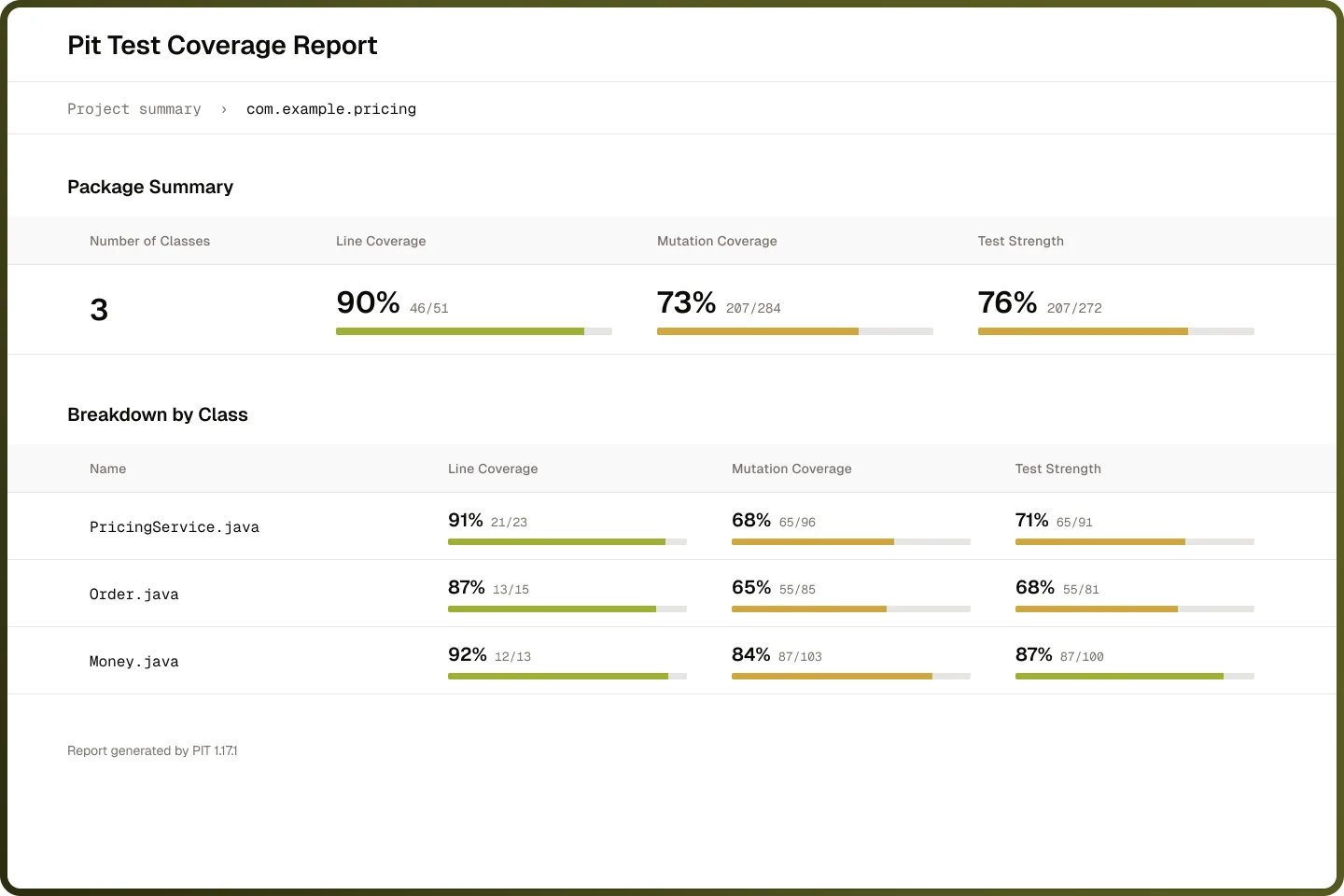1344x896 pixels.
Task: Click the Package Summary heading
Action: click(150, 187)
